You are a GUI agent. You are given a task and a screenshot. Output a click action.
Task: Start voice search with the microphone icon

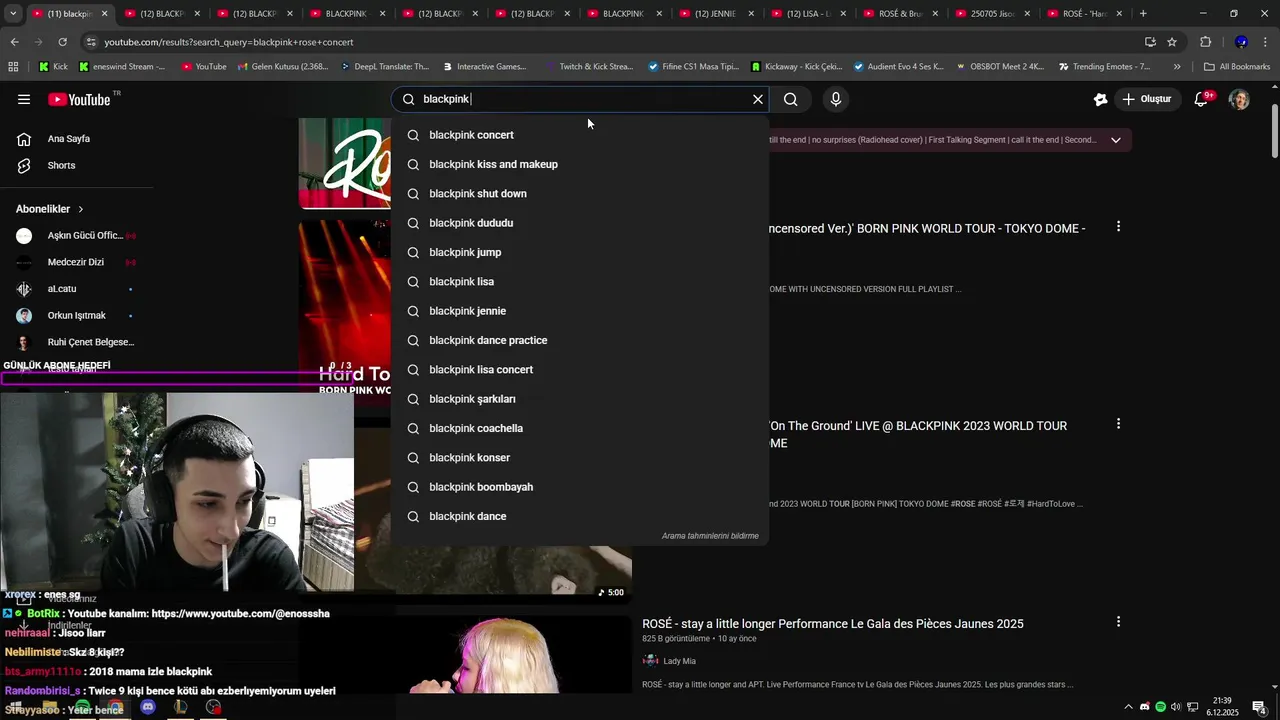pyautogui.click(x=836, y=99)
